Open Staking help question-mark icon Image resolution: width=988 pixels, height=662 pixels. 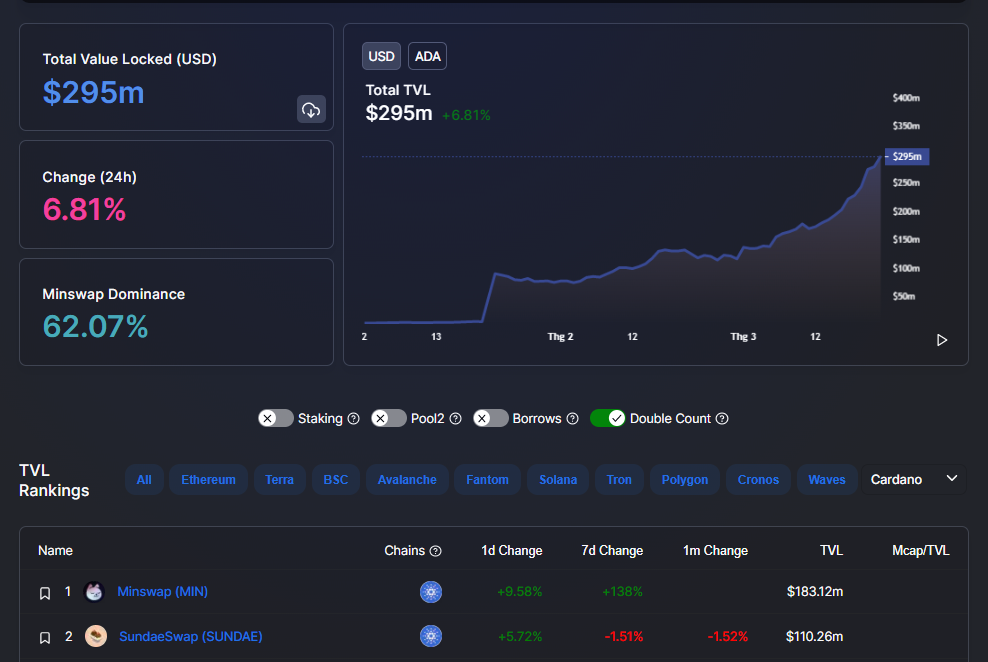(x=353, y=419)
